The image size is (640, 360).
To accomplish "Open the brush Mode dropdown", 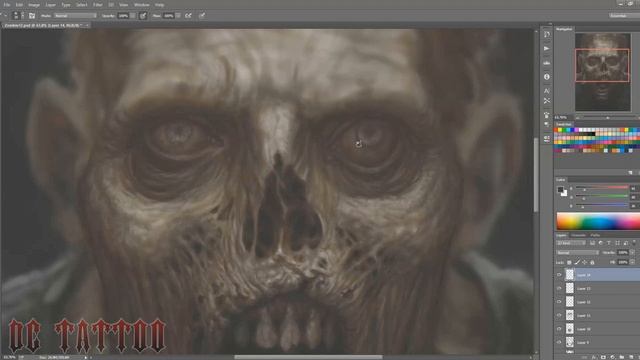I will [75, 16].
